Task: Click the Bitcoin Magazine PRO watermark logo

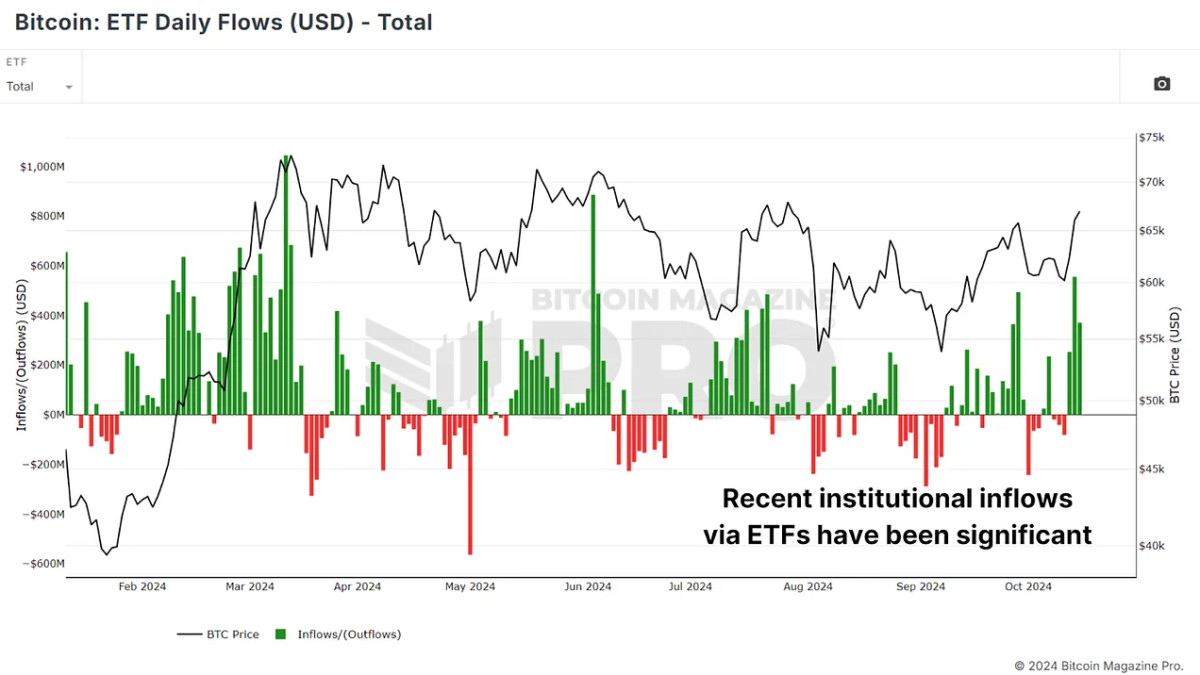Action: pos(600,345)
